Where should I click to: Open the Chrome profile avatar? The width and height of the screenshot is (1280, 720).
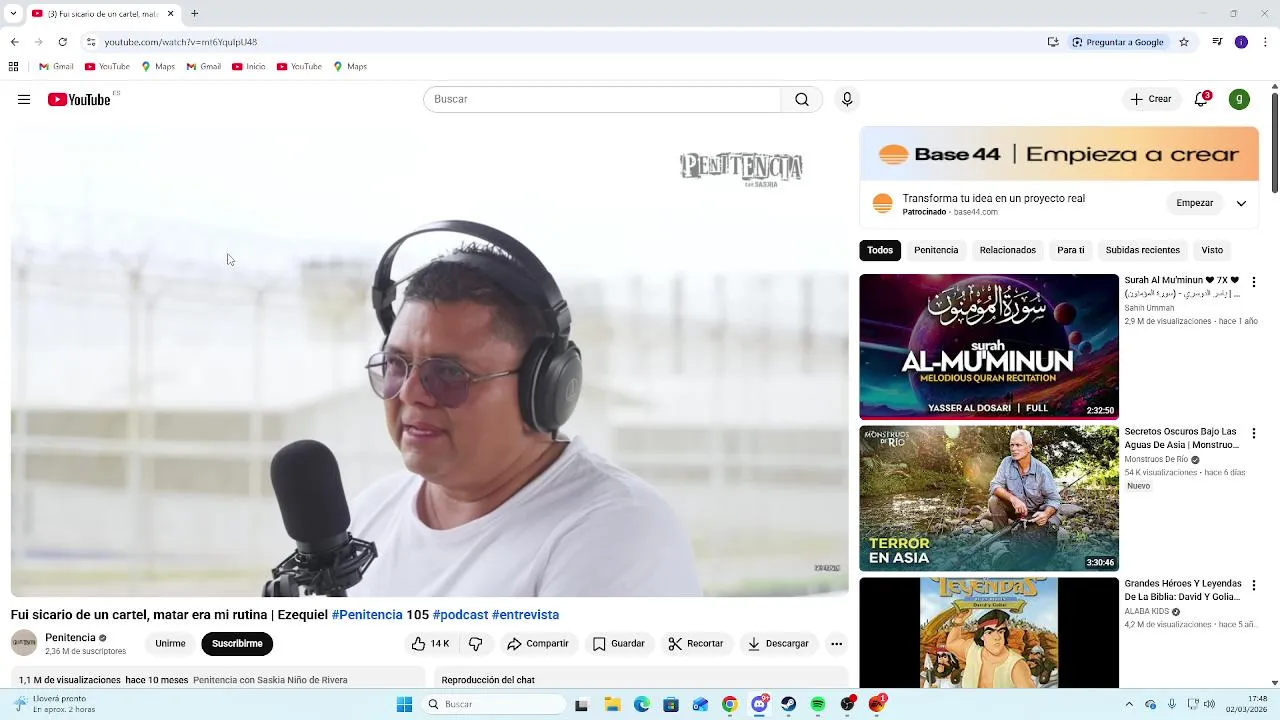pyautogui.click(x=1241, y=42)
